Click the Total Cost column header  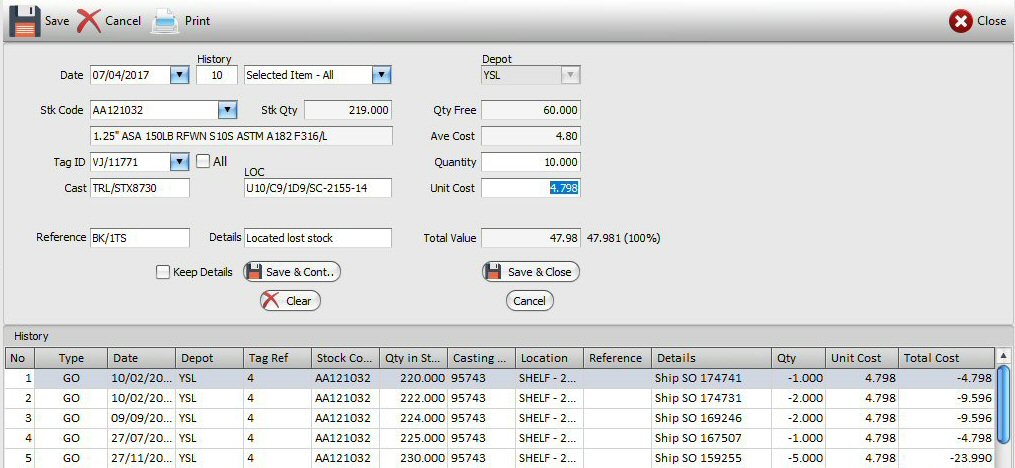coord(947,358)
